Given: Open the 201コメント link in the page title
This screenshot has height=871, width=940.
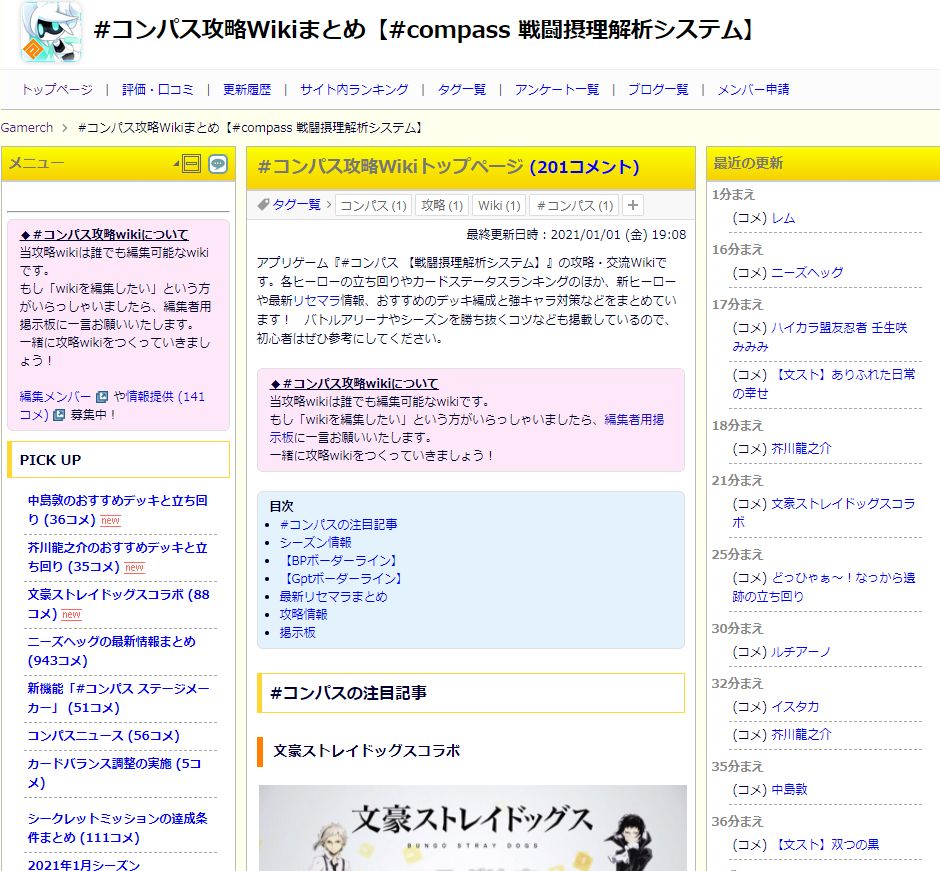Looking at the screenshot, I should click(584, 167).
